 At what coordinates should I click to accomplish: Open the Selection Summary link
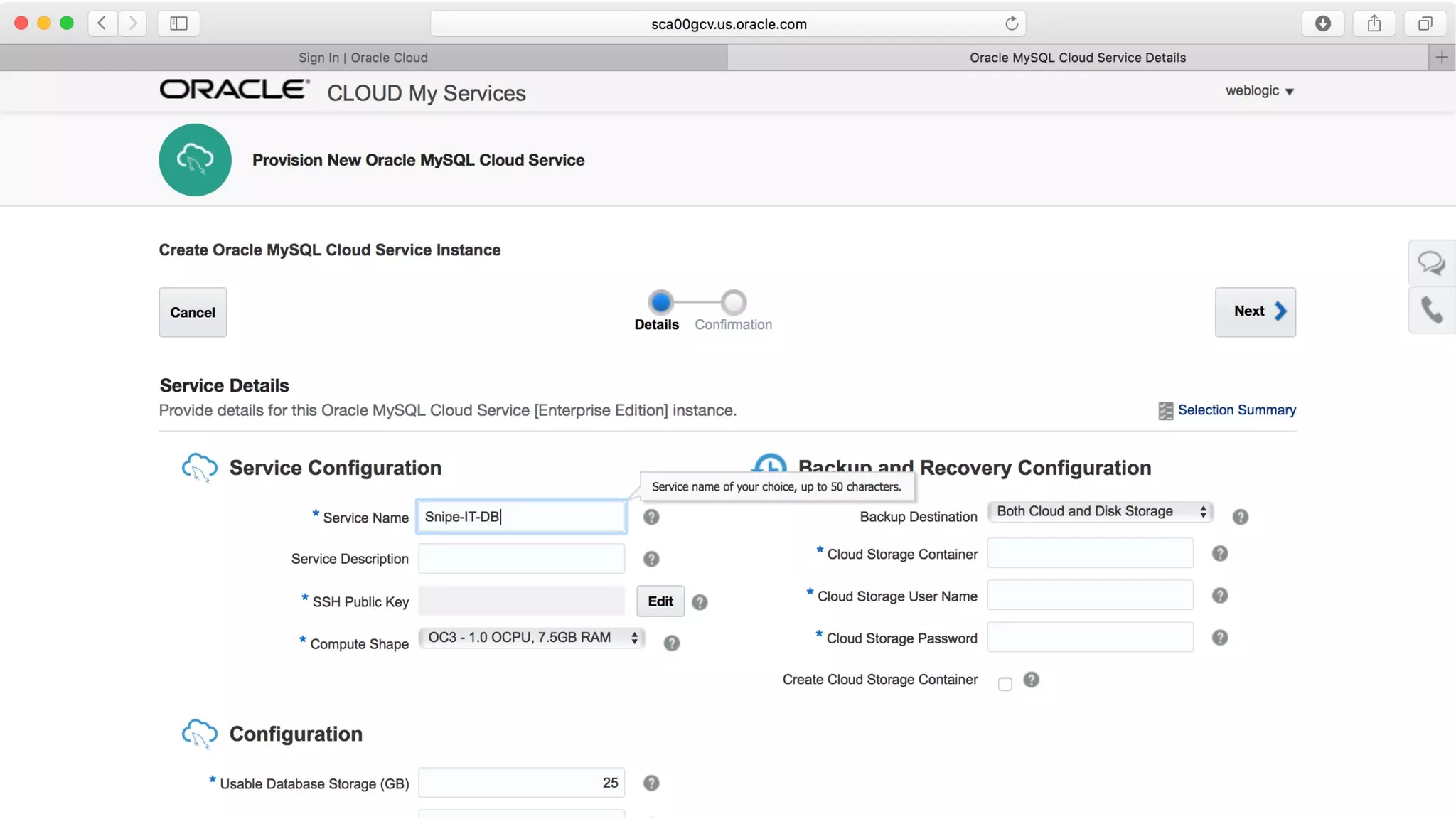click(x=1236, y=410)
